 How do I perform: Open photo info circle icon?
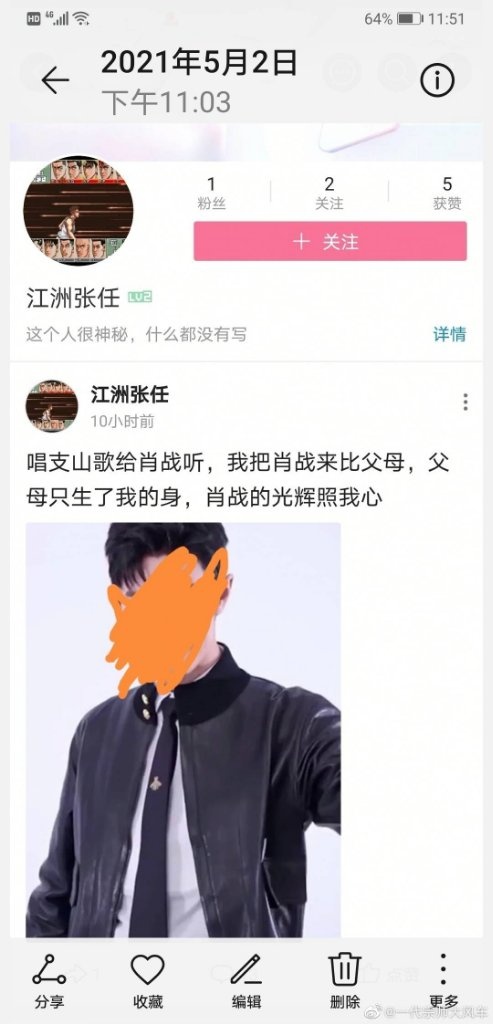coord(437,80)
